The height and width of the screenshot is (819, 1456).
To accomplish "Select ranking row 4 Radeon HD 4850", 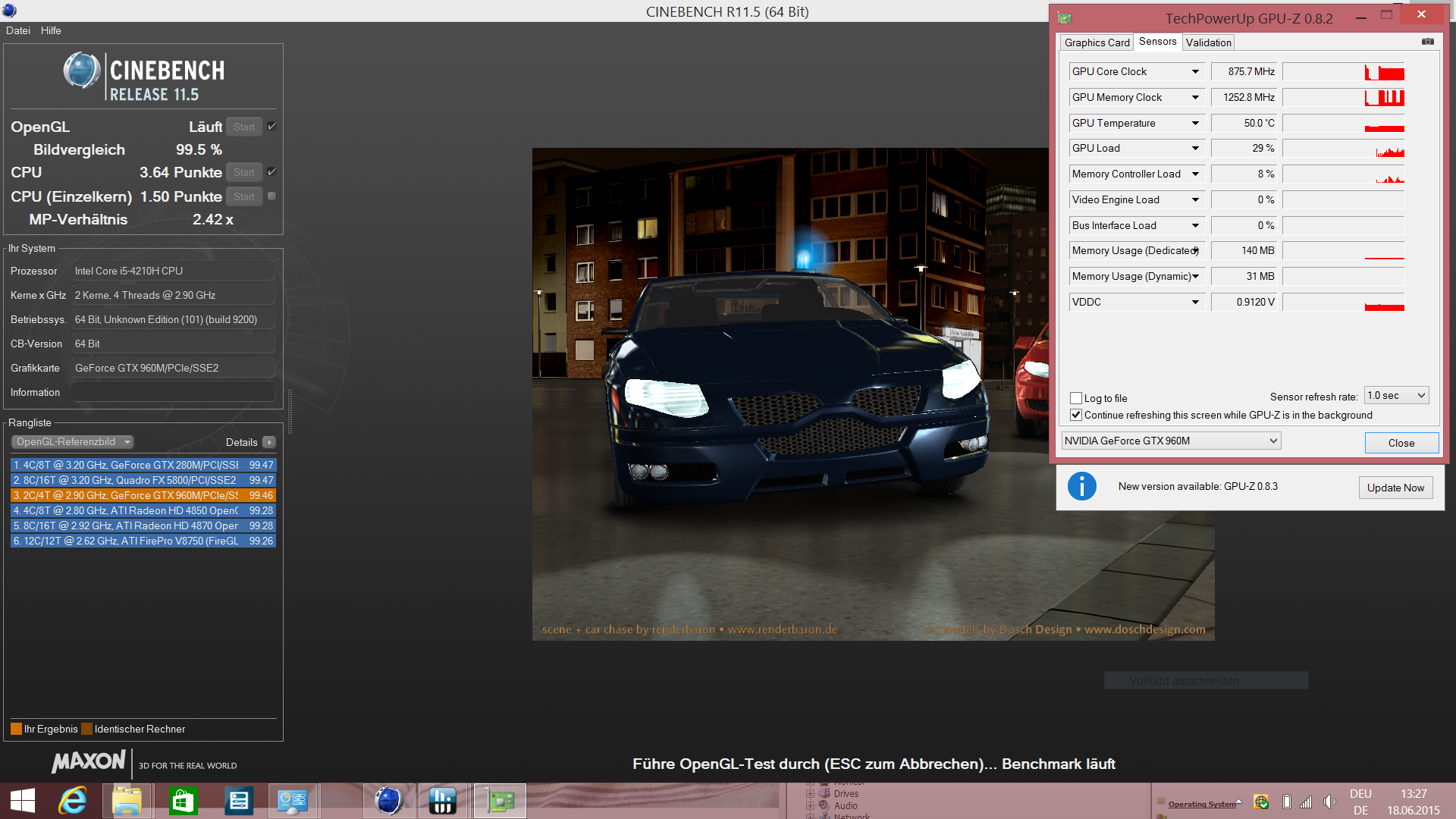I will pyautogui.click(x=143, y=510).
